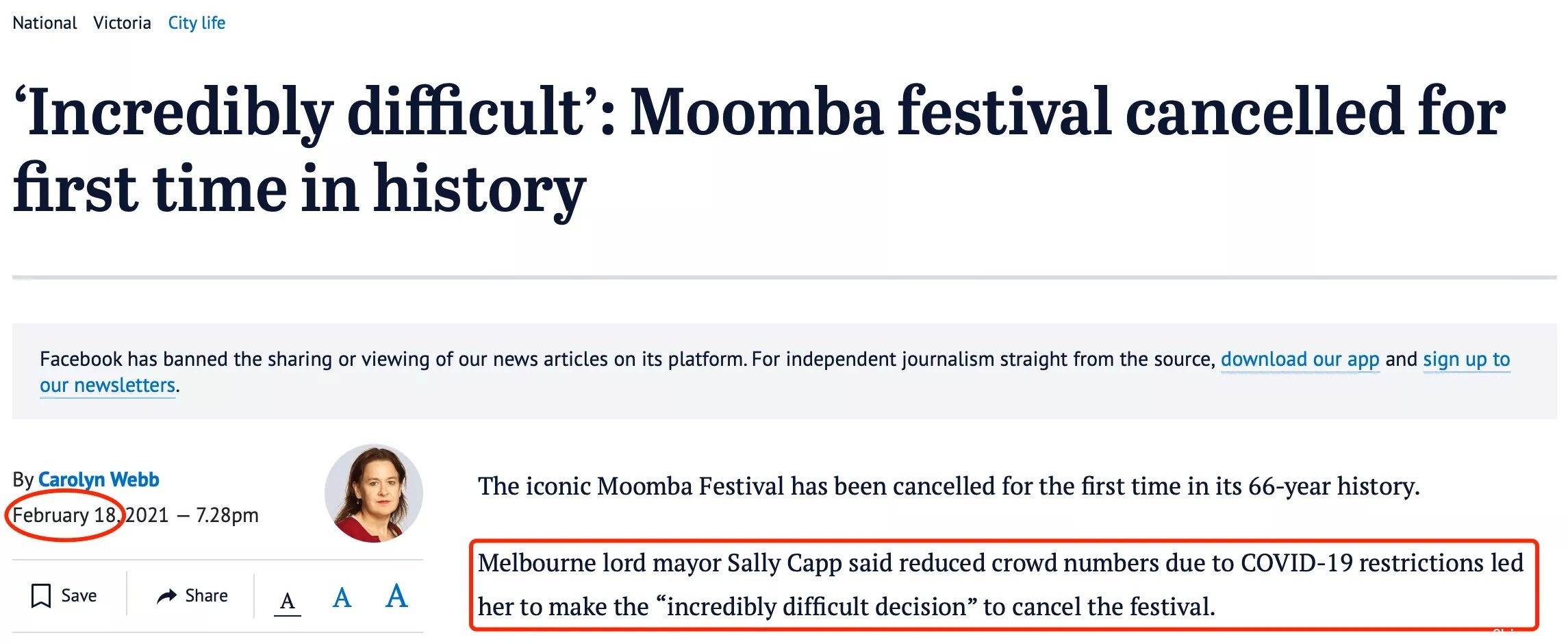Go to the City life section
Screen dimensions: 1568x644
[197, 23]
